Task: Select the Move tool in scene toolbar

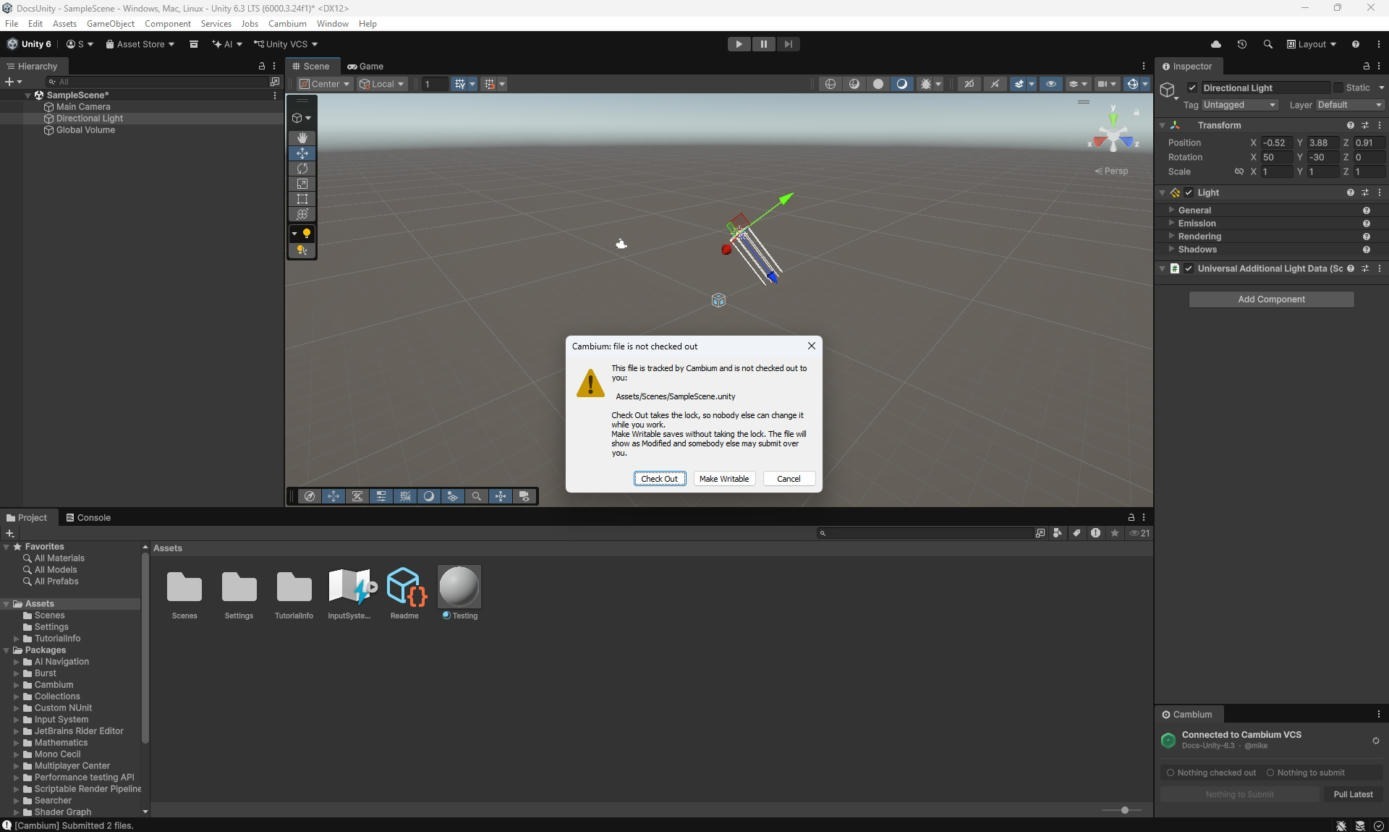Action: (302, 153)
